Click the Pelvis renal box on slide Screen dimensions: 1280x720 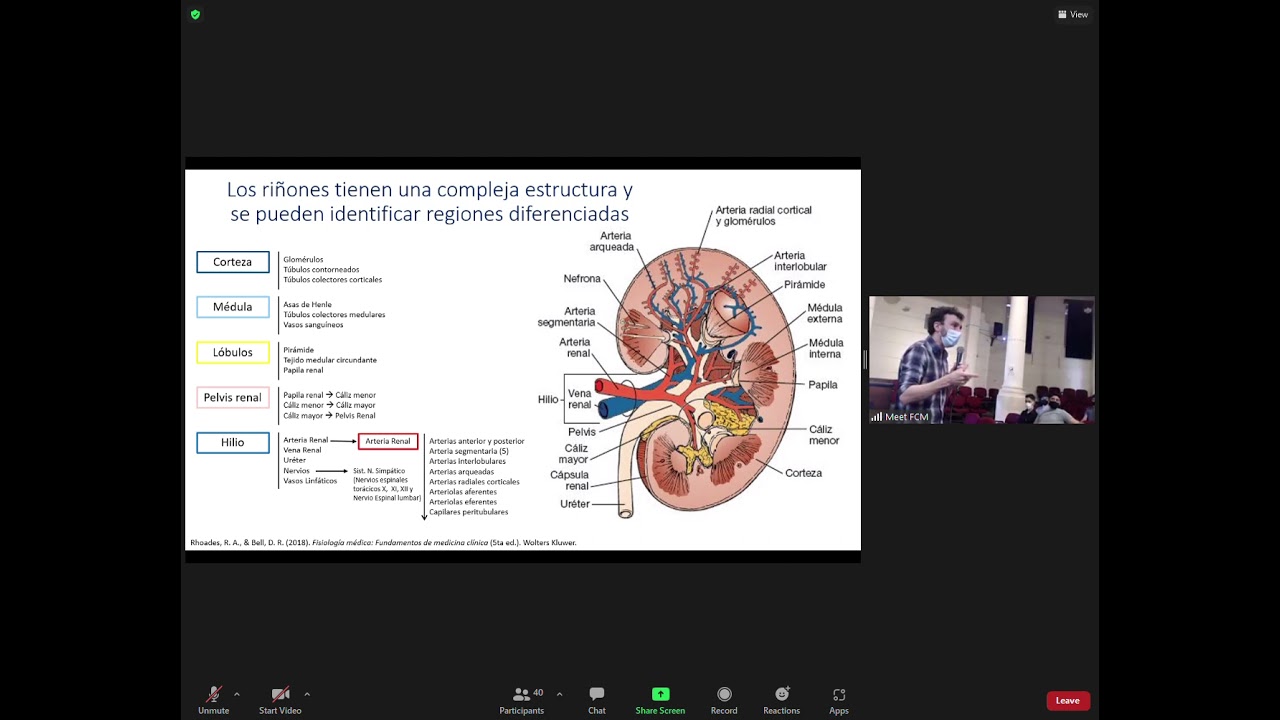pos(233,397)
